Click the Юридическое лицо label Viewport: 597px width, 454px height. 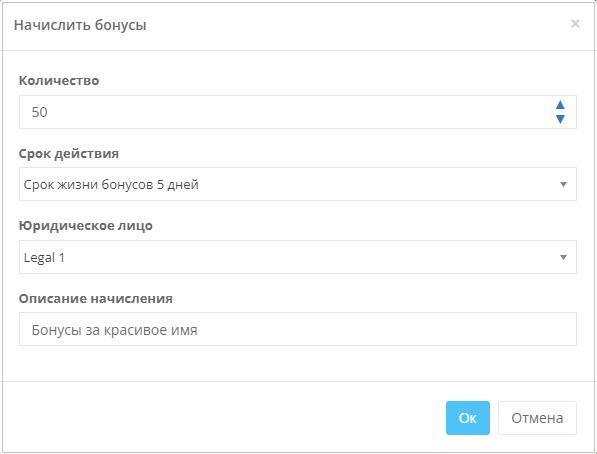click(86, 226)
